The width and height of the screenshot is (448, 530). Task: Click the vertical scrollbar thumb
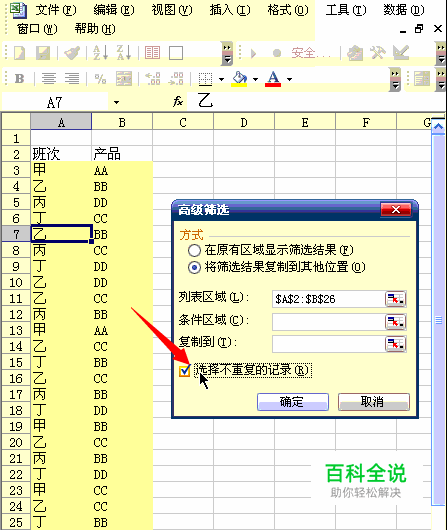439,319
